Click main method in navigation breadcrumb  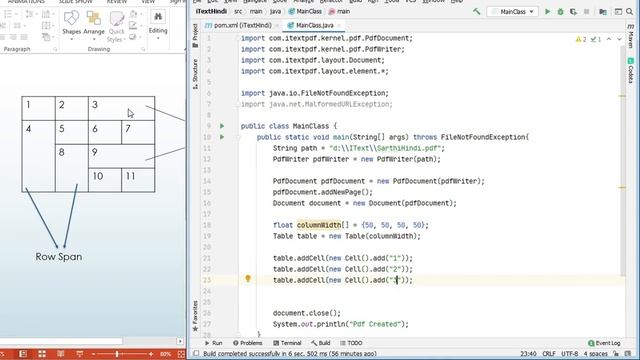click(340, 11)
